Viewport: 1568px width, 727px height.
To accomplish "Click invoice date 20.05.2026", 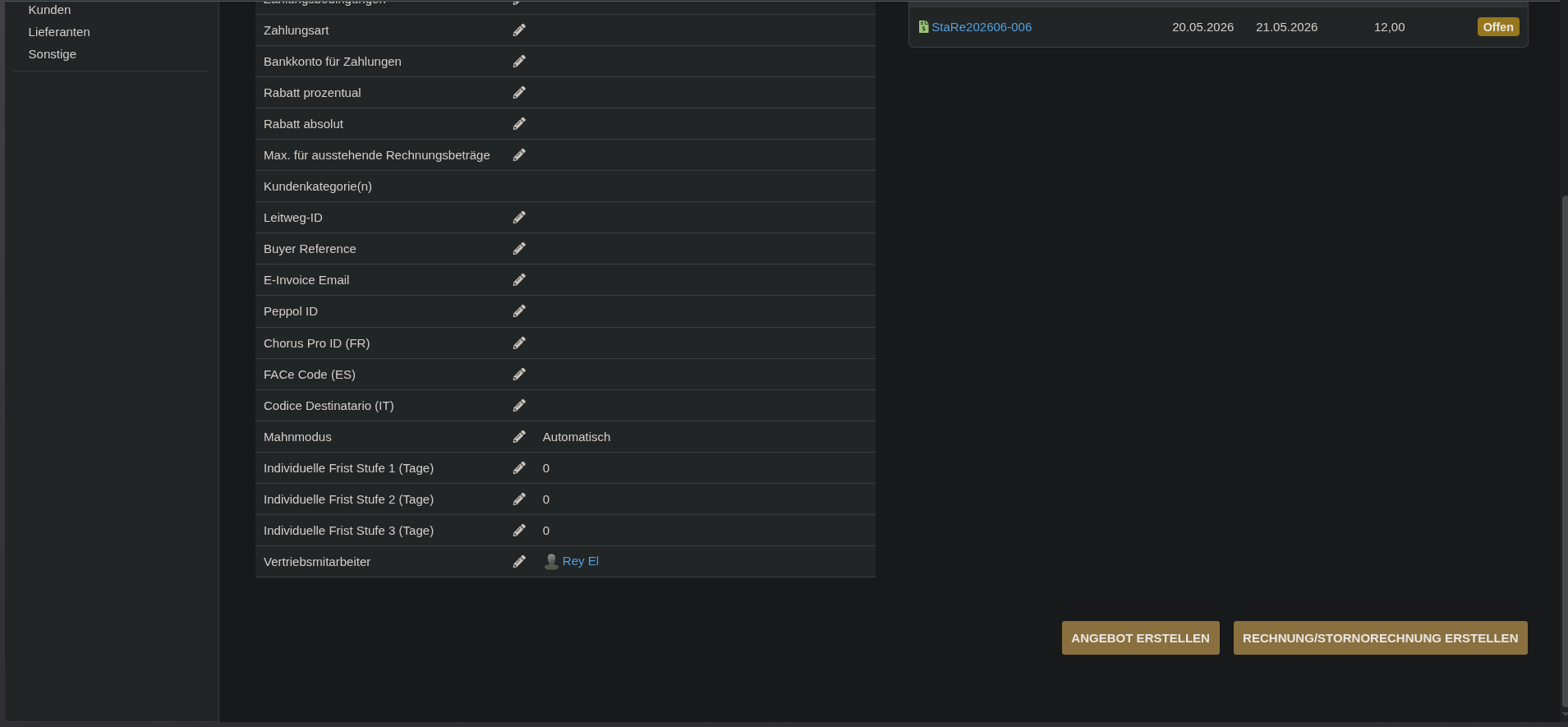I will 1202,27.
